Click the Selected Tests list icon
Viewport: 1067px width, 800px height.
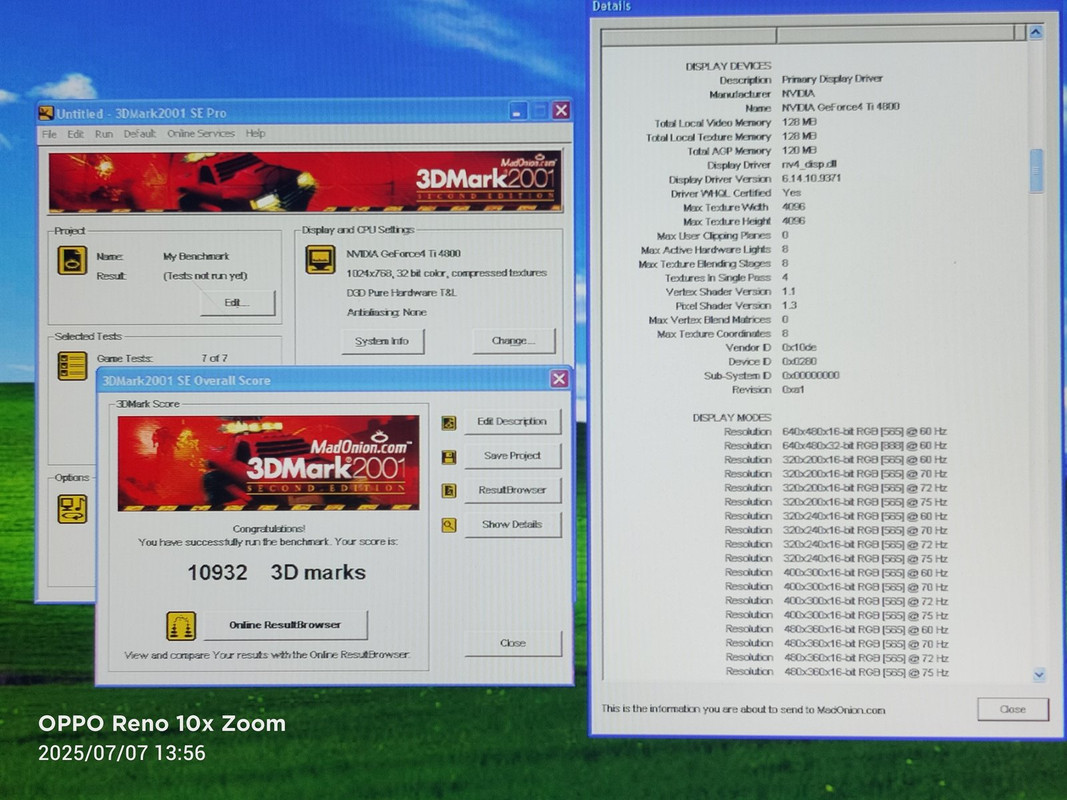click(72, 366)
